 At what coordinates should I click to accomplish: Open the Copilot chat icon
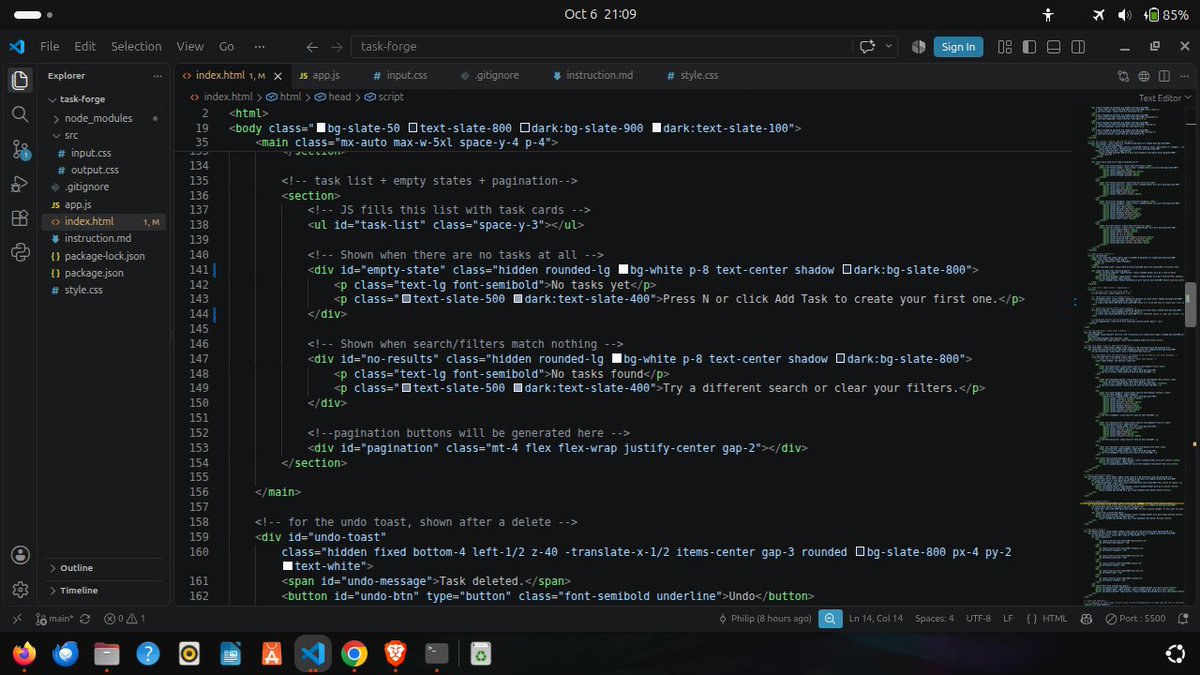867,46
